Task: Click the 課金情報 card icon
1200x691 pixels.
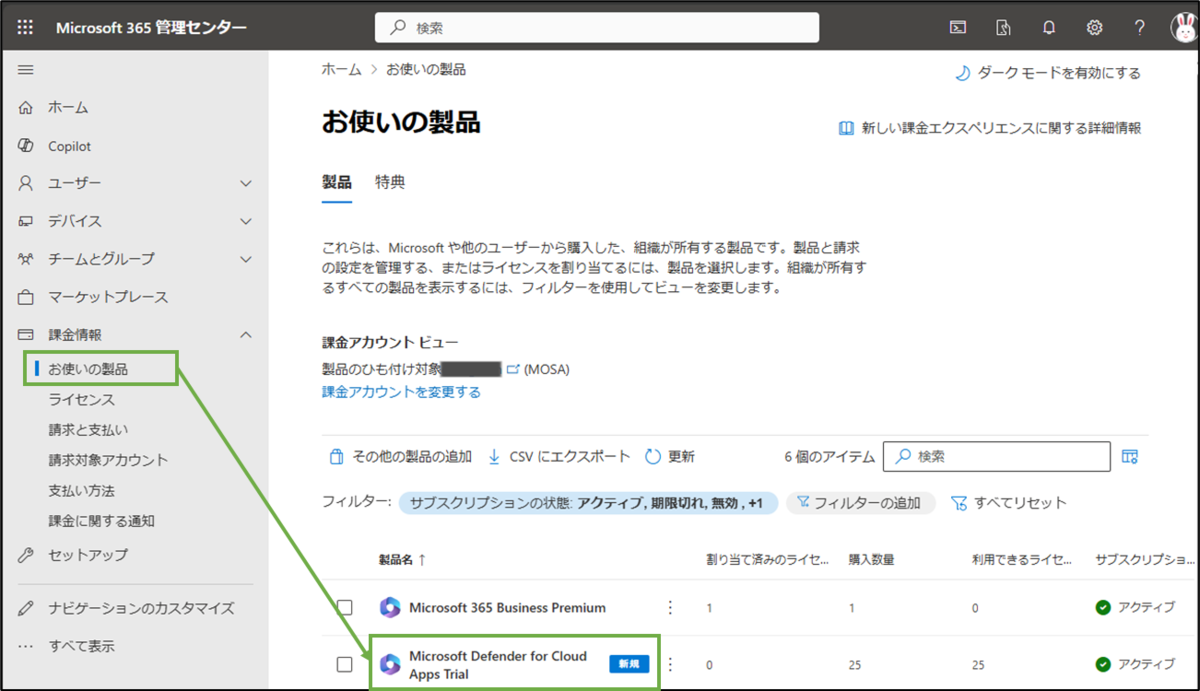Action: coord(26,335)
